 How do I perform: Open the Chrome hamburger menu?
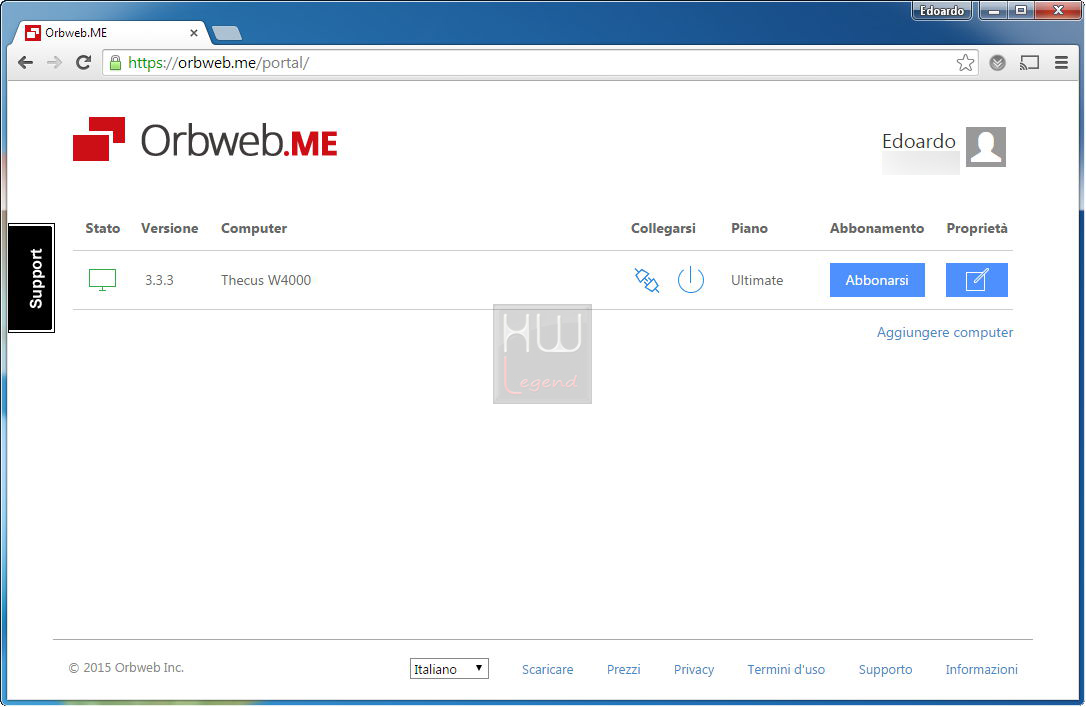click(1061, 63)
